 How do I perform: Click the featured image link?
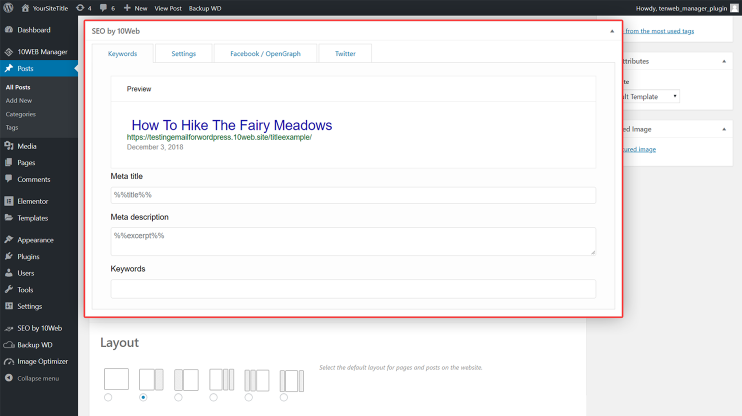tap(639, 149)
